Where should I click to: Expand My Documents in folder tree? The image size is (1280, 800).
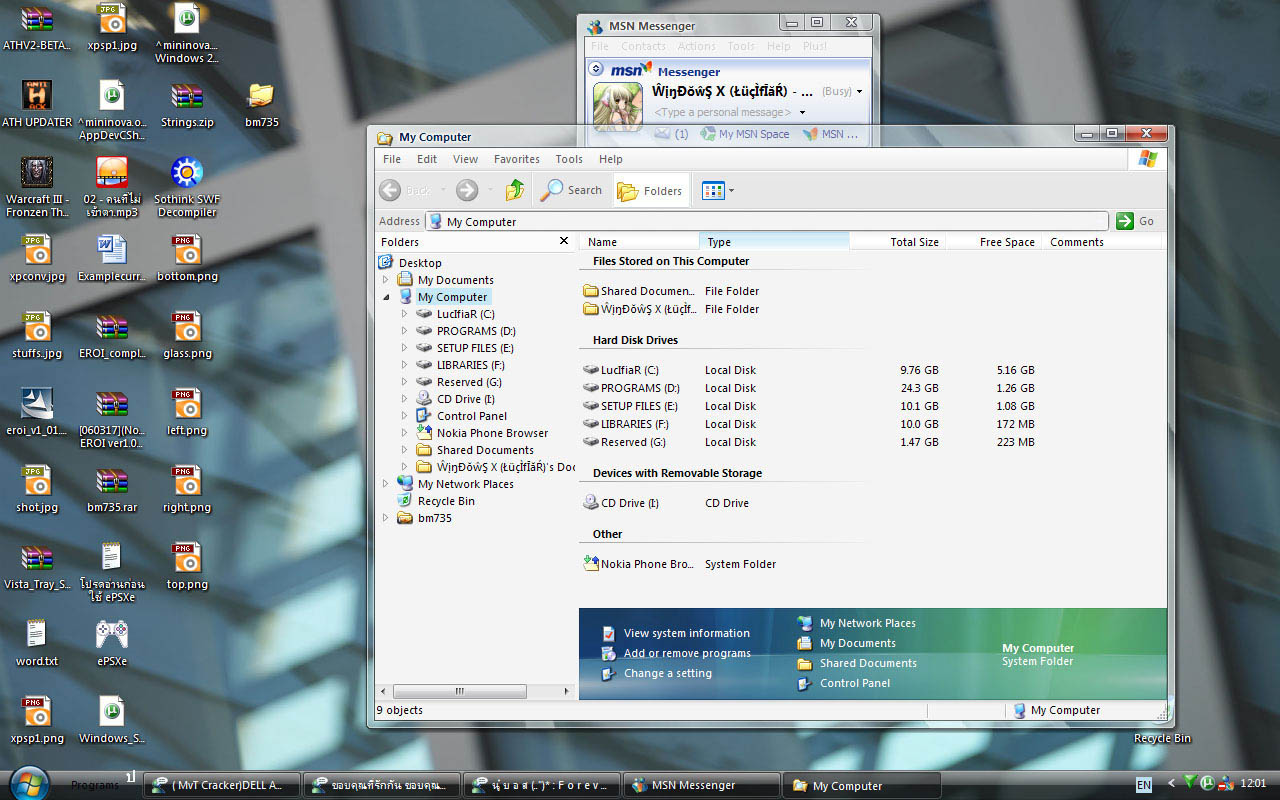click(386, 280)
